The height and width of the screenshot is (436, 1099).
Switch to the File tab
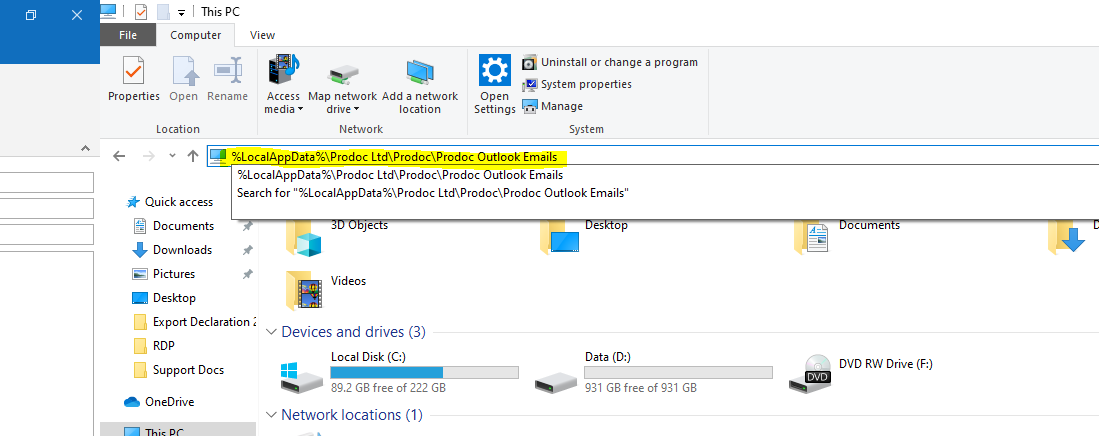[128, 35]
